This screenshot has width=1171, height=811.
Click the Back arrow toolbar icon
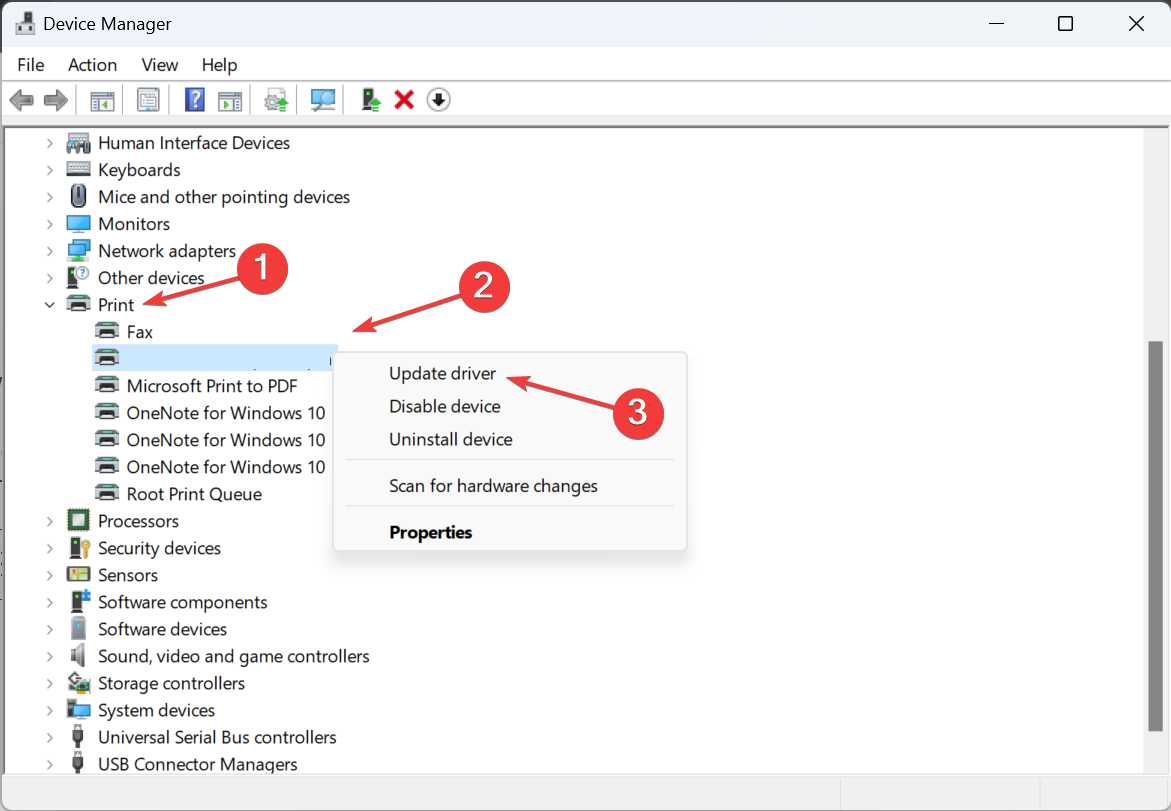tap(22, 99)
